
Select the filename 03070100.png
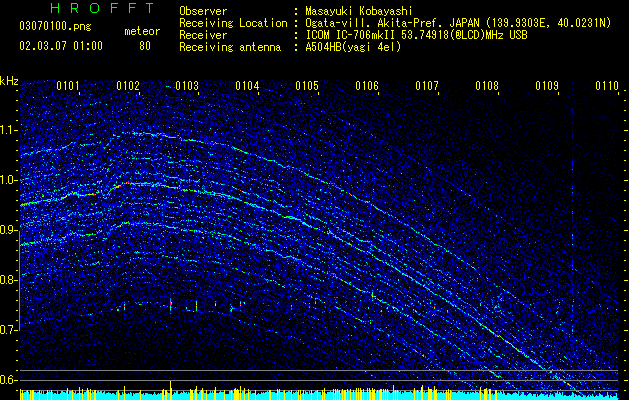point(55,27)
